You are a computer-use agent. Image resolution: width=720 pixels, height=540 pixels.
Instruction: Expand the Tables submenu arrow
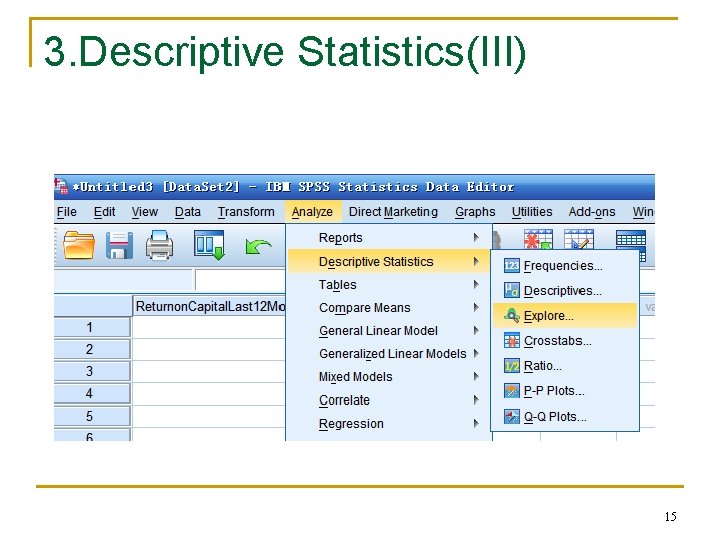pyautogui.click(x=476, y=285)
